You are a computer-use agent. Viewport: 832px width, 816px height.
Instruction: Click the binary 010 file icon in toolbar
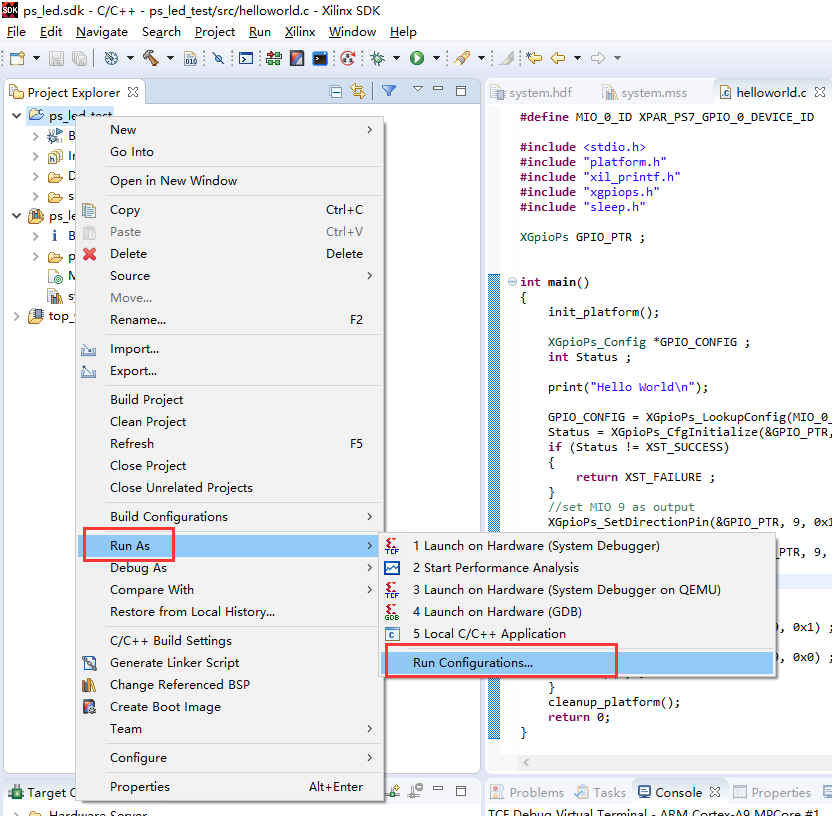[190, 58]
